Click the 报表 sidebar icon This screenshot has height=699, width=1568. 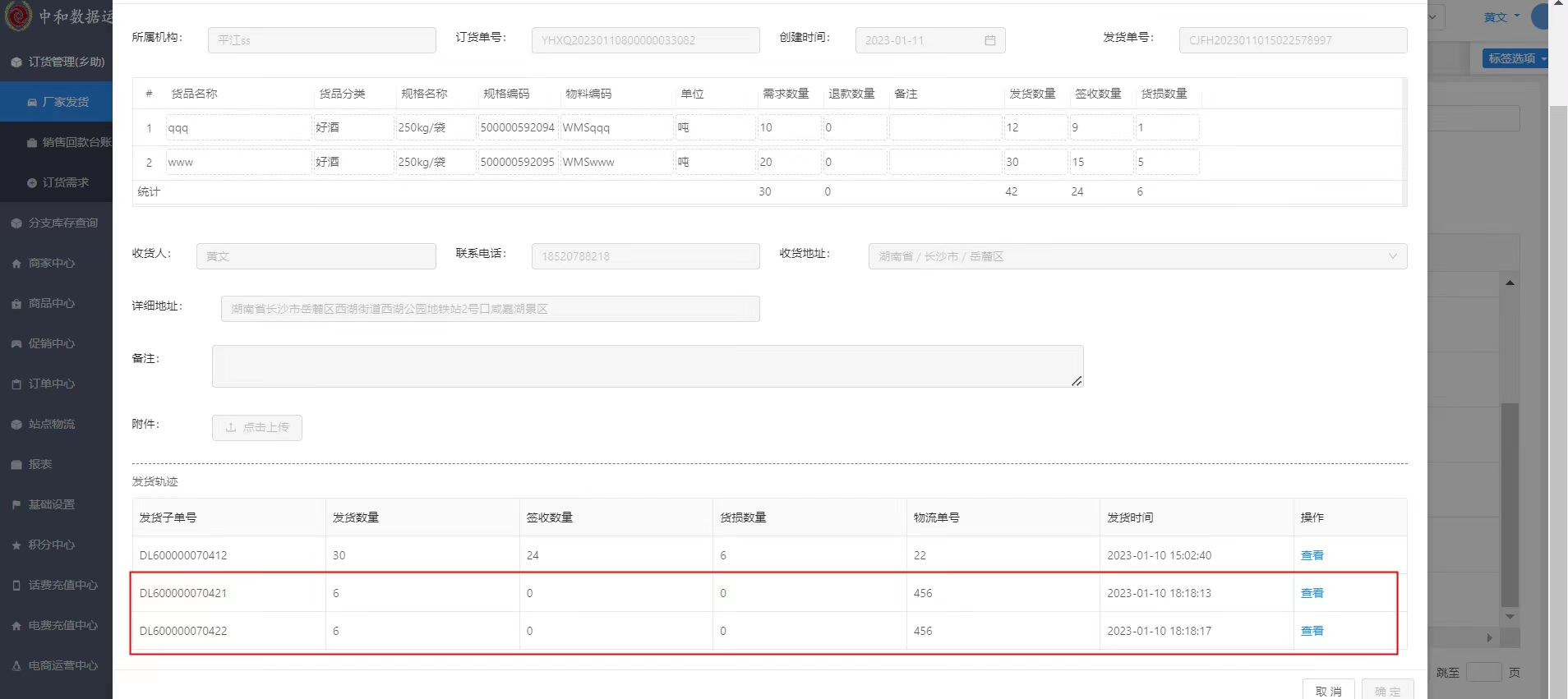coord(16,465)
